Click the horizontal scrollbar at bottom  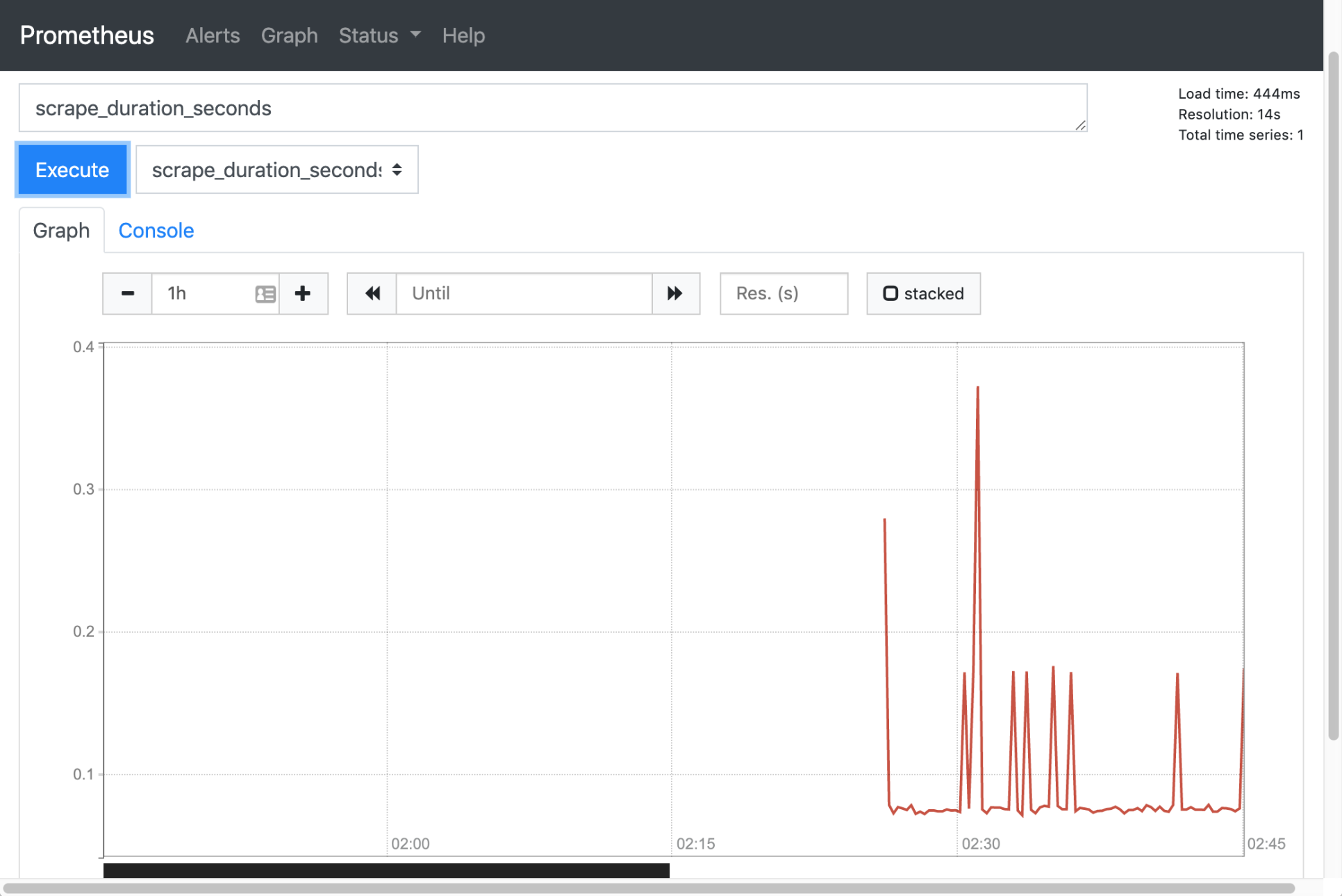click(649, 888)
